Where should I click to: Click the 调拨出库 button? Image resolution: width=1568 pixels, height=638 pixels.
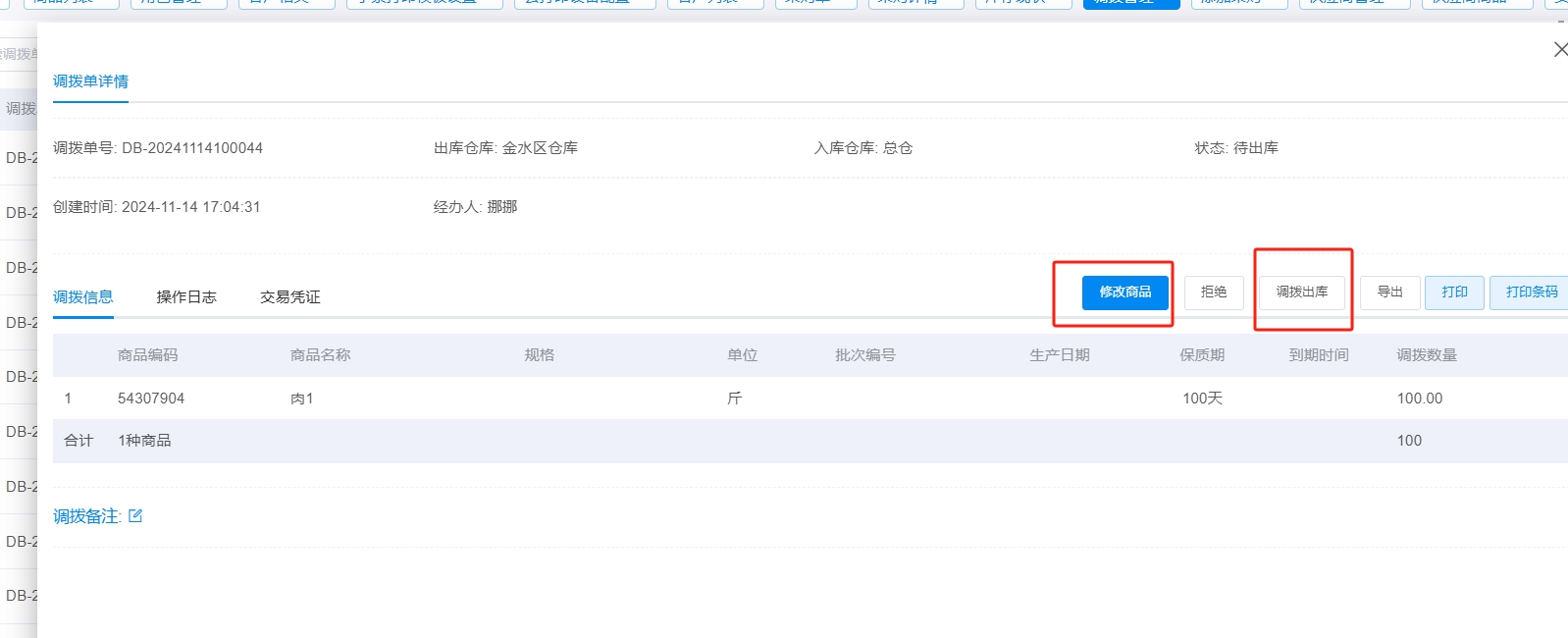[1302, 292]
